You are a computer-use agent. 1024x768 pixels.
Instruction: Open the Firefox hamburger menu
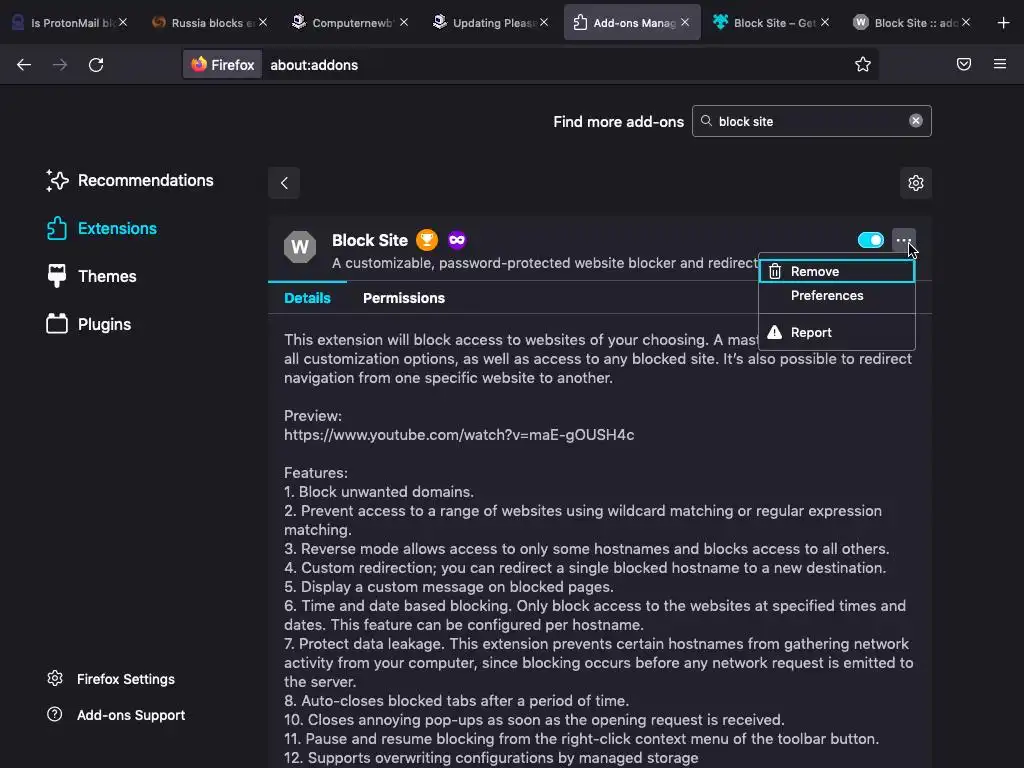coord(1000,64)
